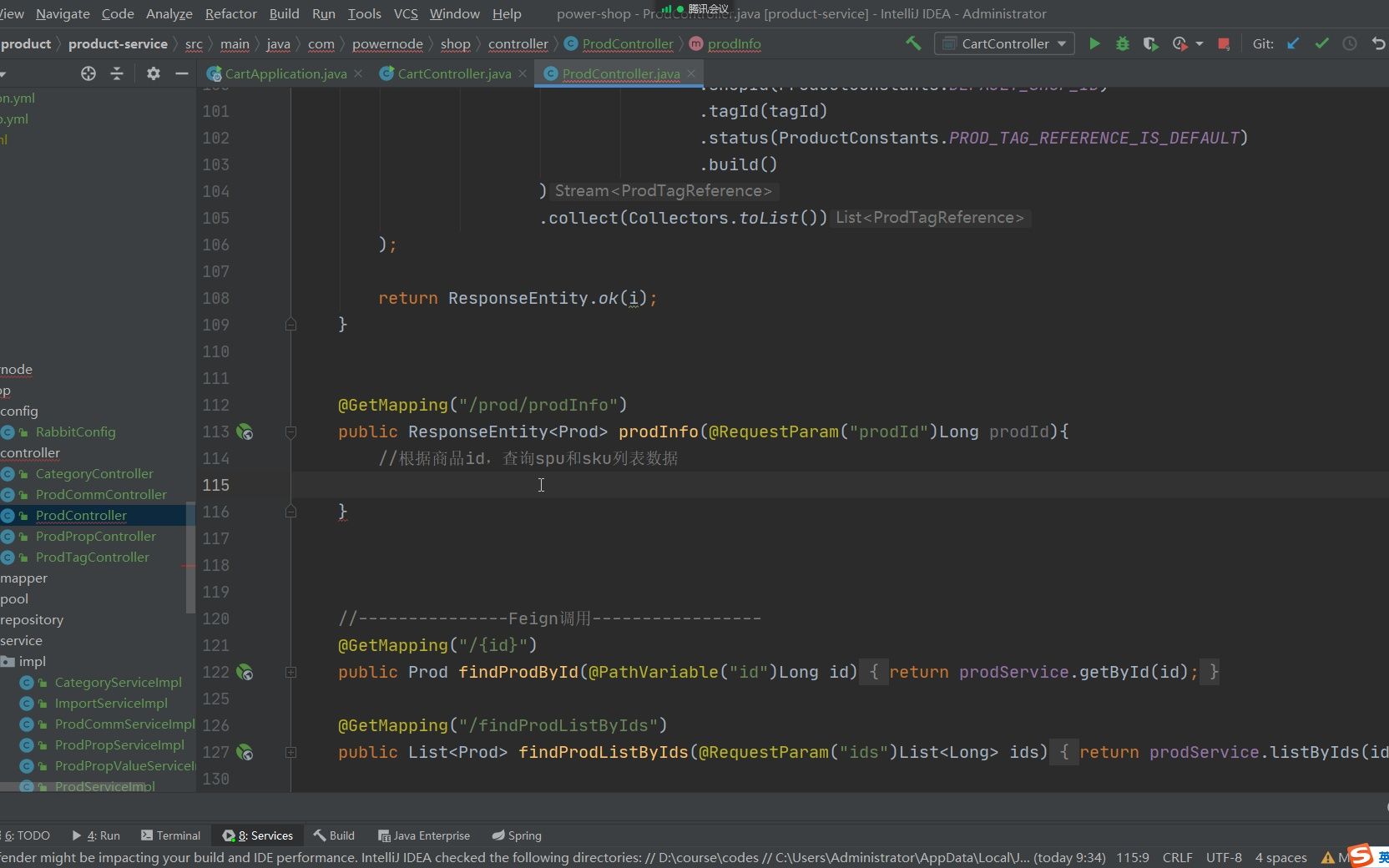The height and width of the screenshot is (868, 1389).
Task: Open the Run tool window
Action: 96,835
